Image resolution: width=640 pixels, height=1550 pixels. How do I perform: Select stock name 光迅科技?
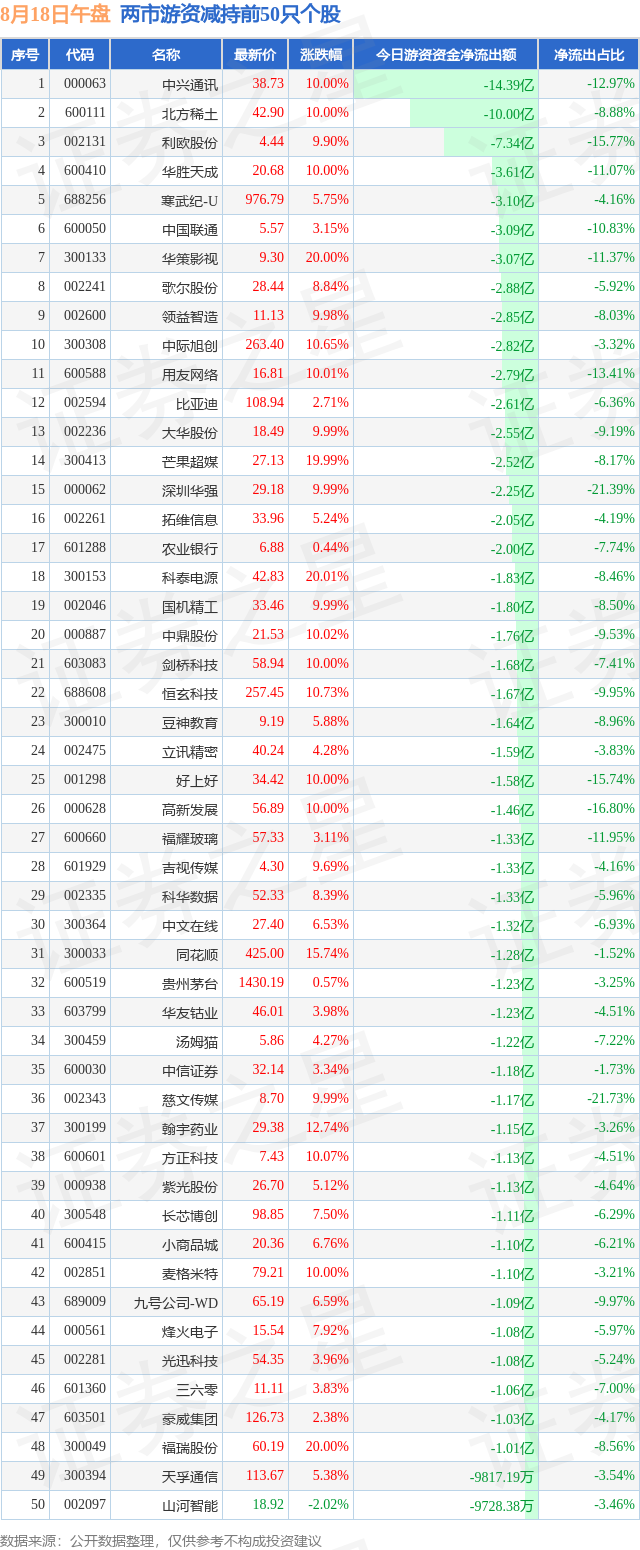(190, 1360)
